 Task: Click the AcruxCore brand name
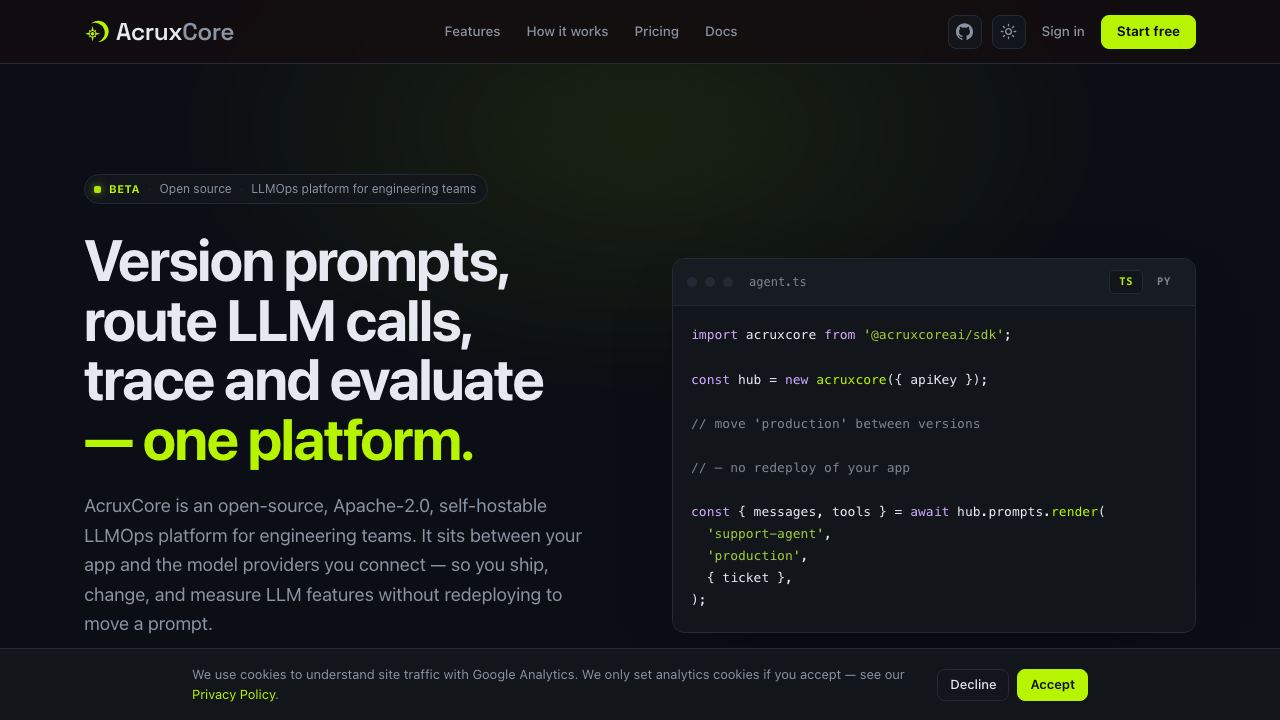pos(175,32)
